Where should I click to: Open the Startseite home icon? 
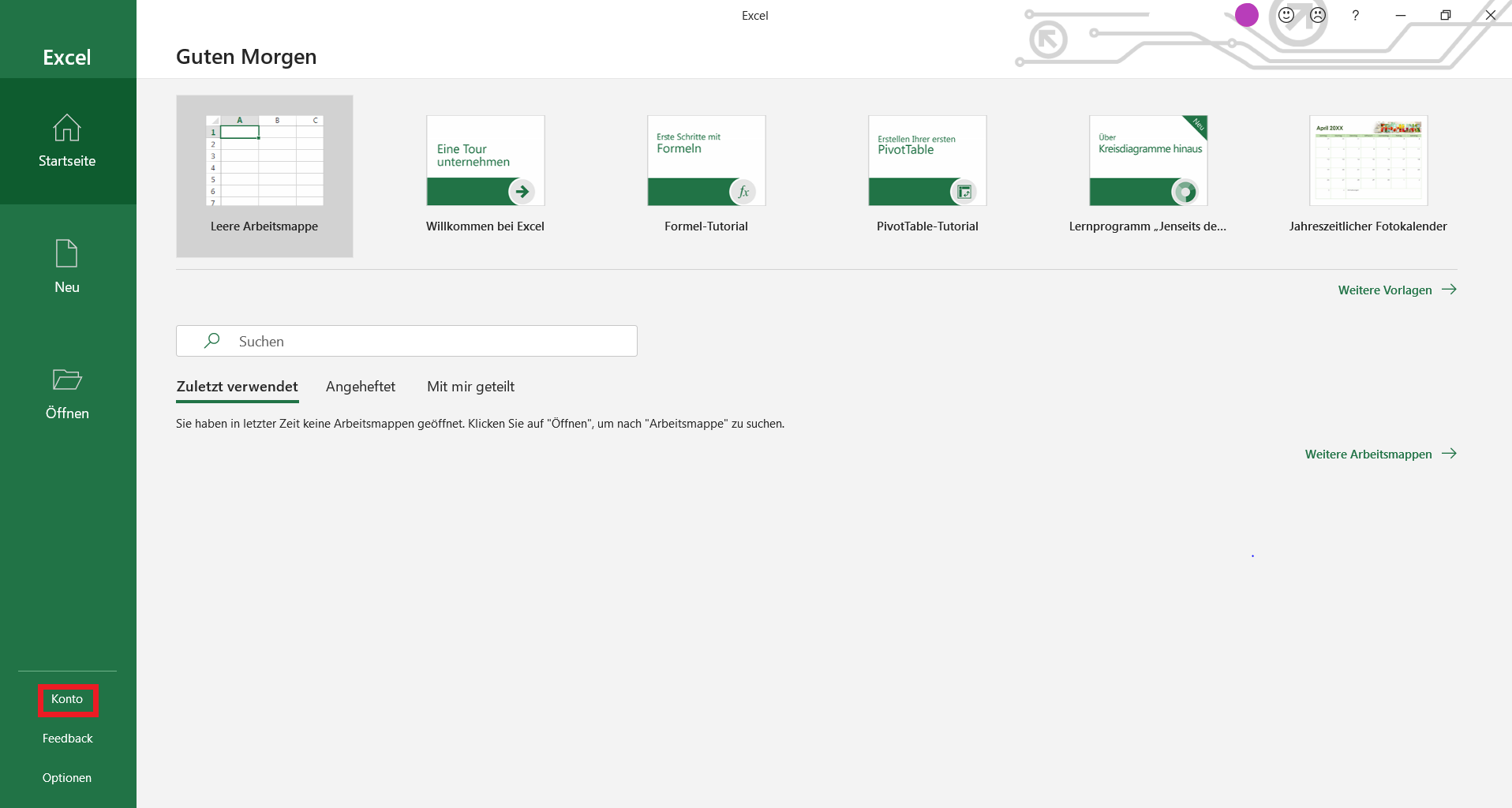67,128
